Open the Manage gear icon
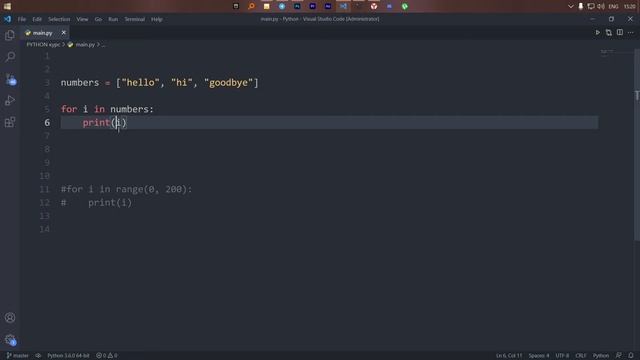The width and height of the screenshot is (640, 360). click(10, 340)
